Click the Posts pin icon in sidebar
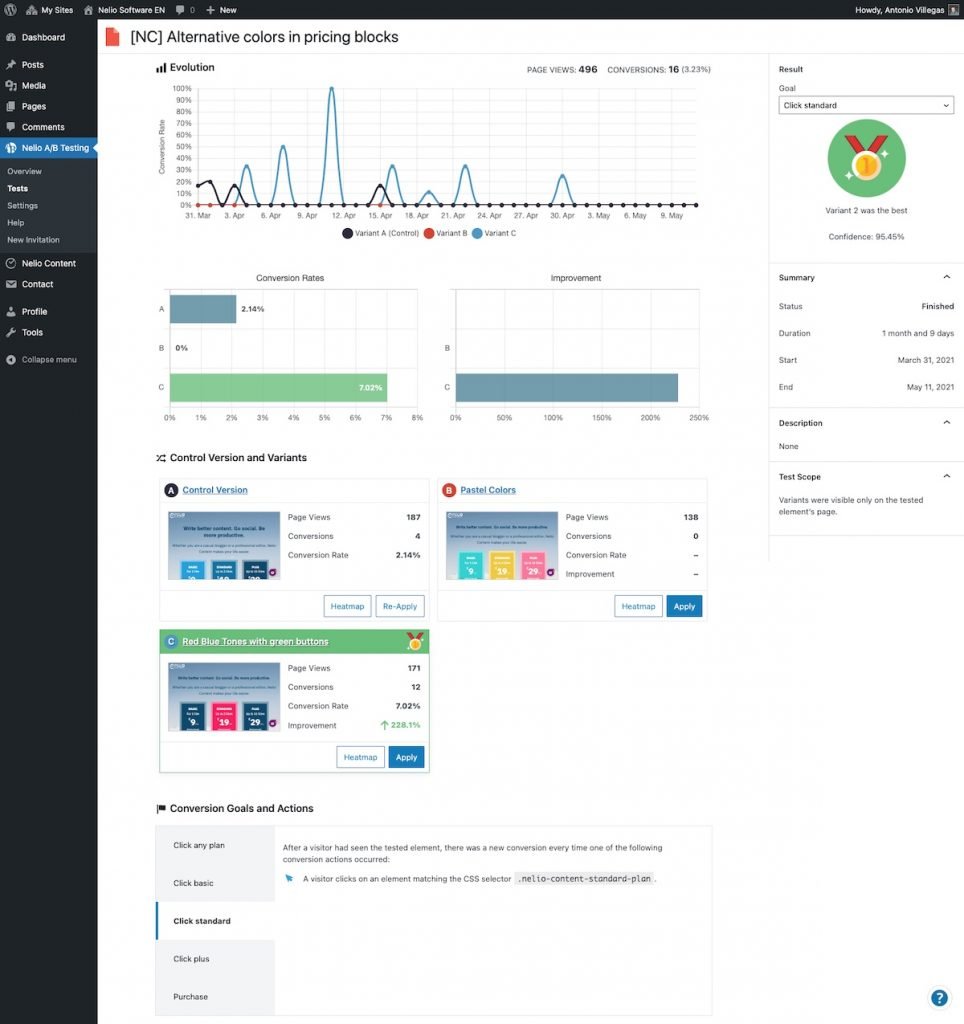This screenshot has width=964, height=1024. tap(11, 65)
